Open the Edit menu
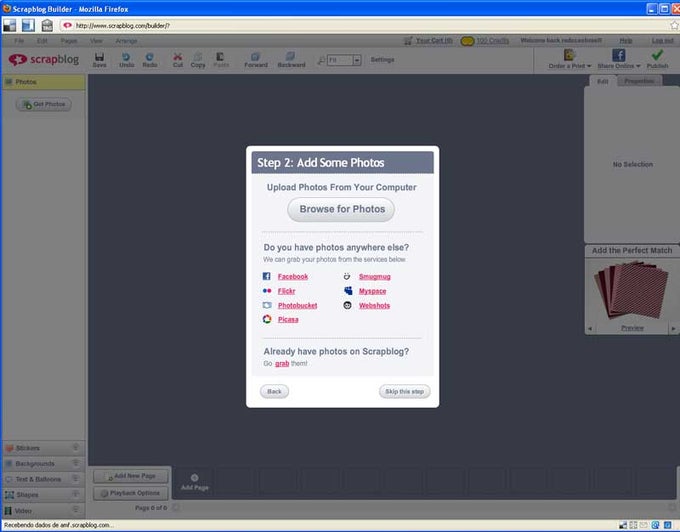The width and height of the screenshot is (680, 532). point(42,41)
